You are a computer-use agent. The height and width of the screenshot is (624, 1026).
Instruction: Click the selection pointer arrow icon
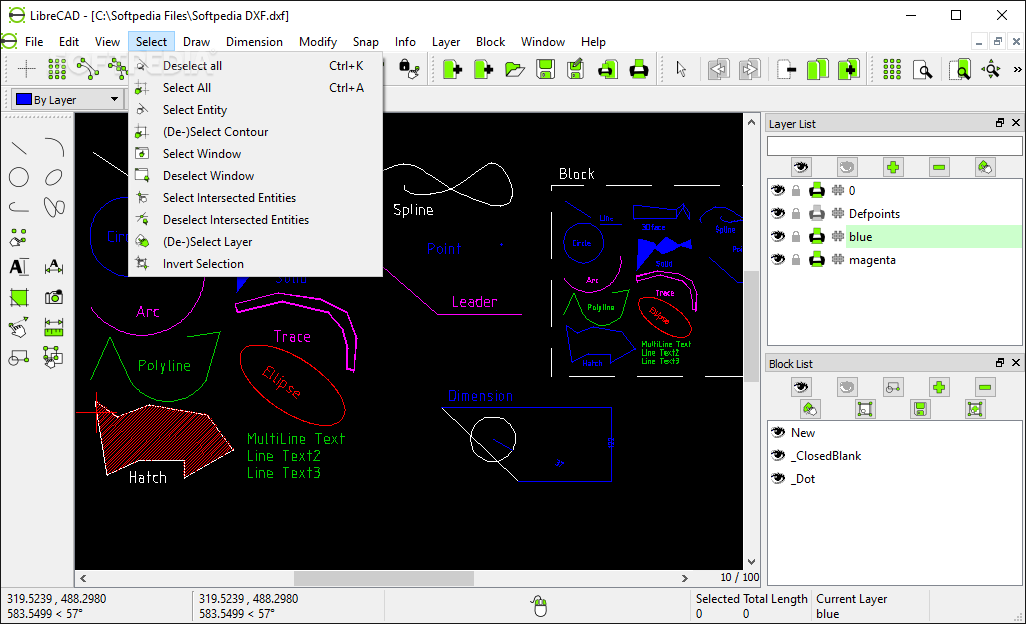pyautogui.click(x=681, y=69)
